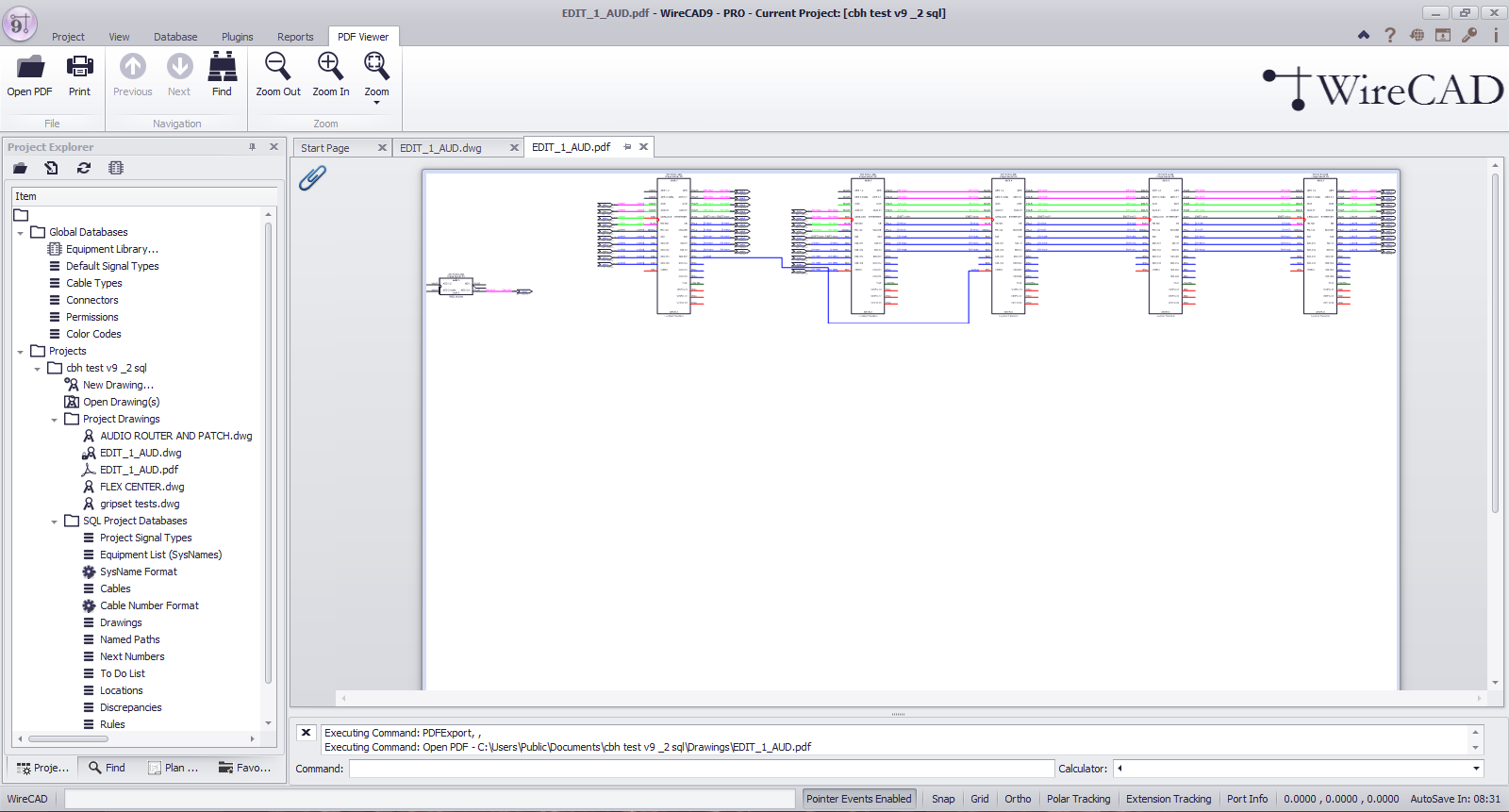The height and width of the screenshot is (812, 1509).
Task: Collapse the Project Drawings folder
Action: click(x=55, y=420)
